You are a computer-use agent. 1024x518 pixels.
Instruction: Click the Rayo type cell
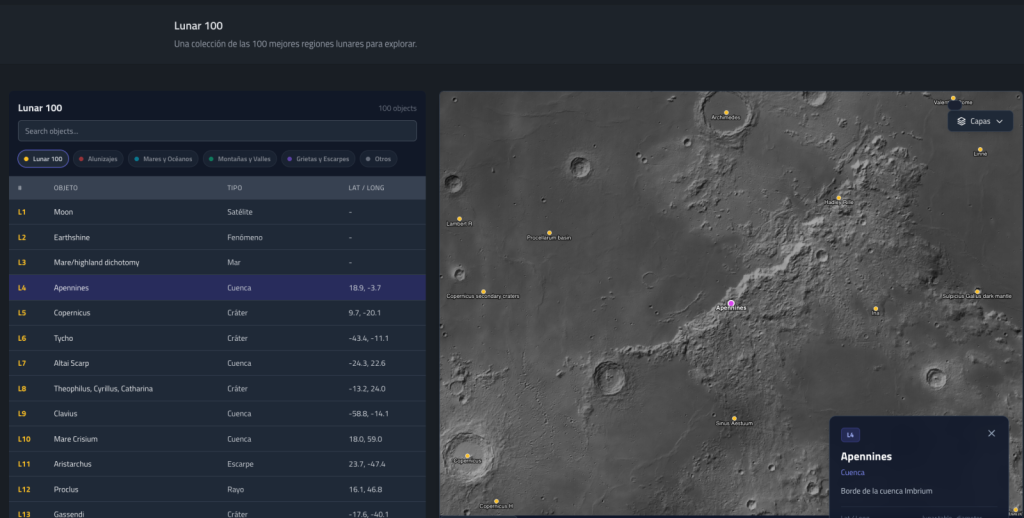(x=235, y=489)
